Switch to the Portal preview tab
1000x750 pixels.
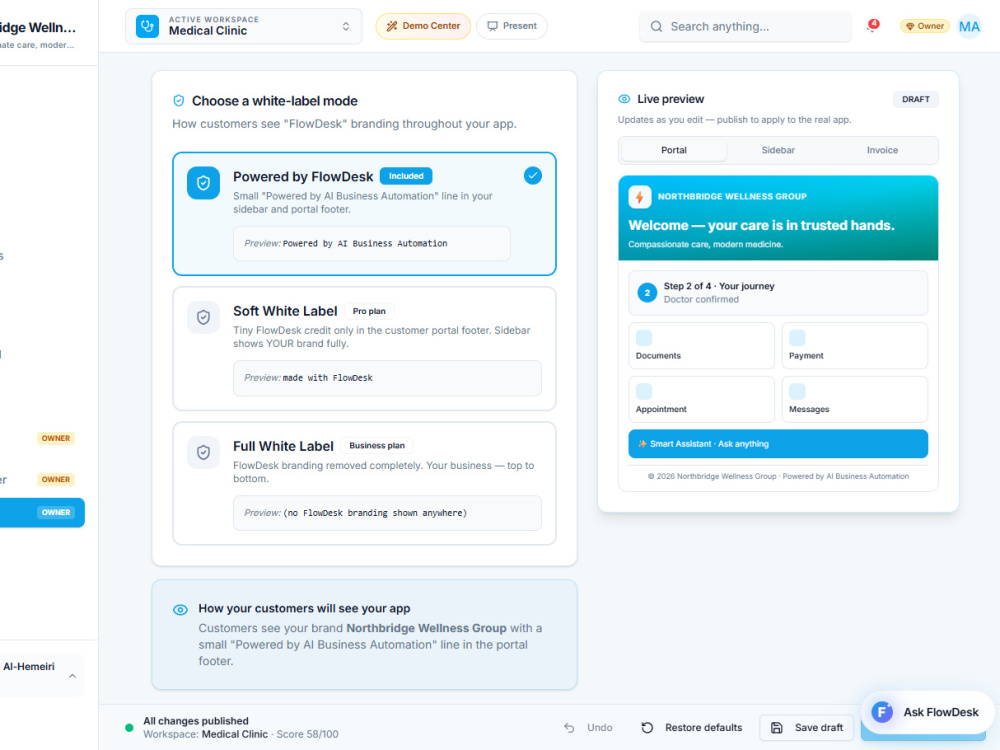point(673,151)
